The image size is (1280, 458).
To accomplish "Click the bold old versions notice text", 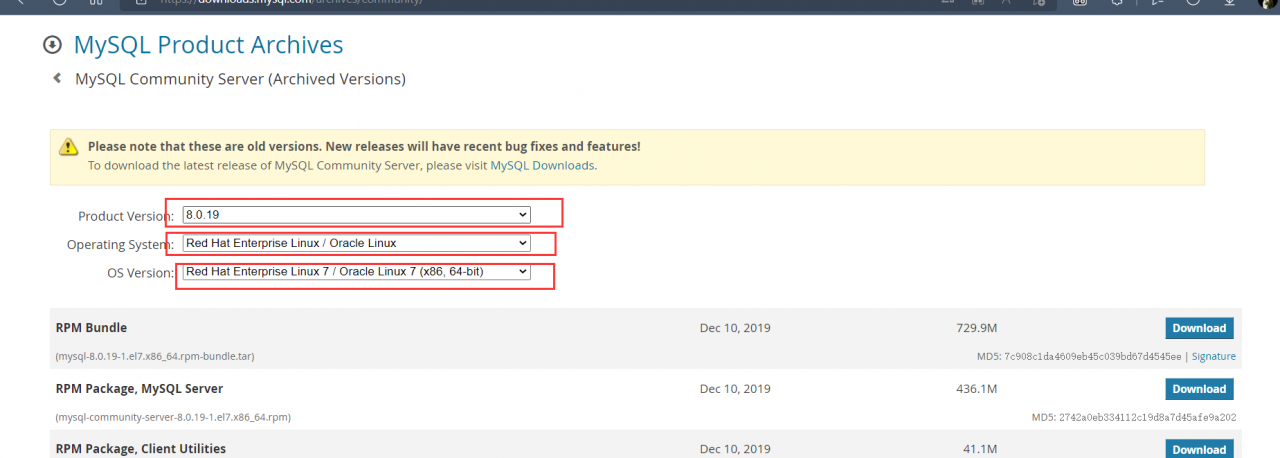I will (x=364, y=146).
